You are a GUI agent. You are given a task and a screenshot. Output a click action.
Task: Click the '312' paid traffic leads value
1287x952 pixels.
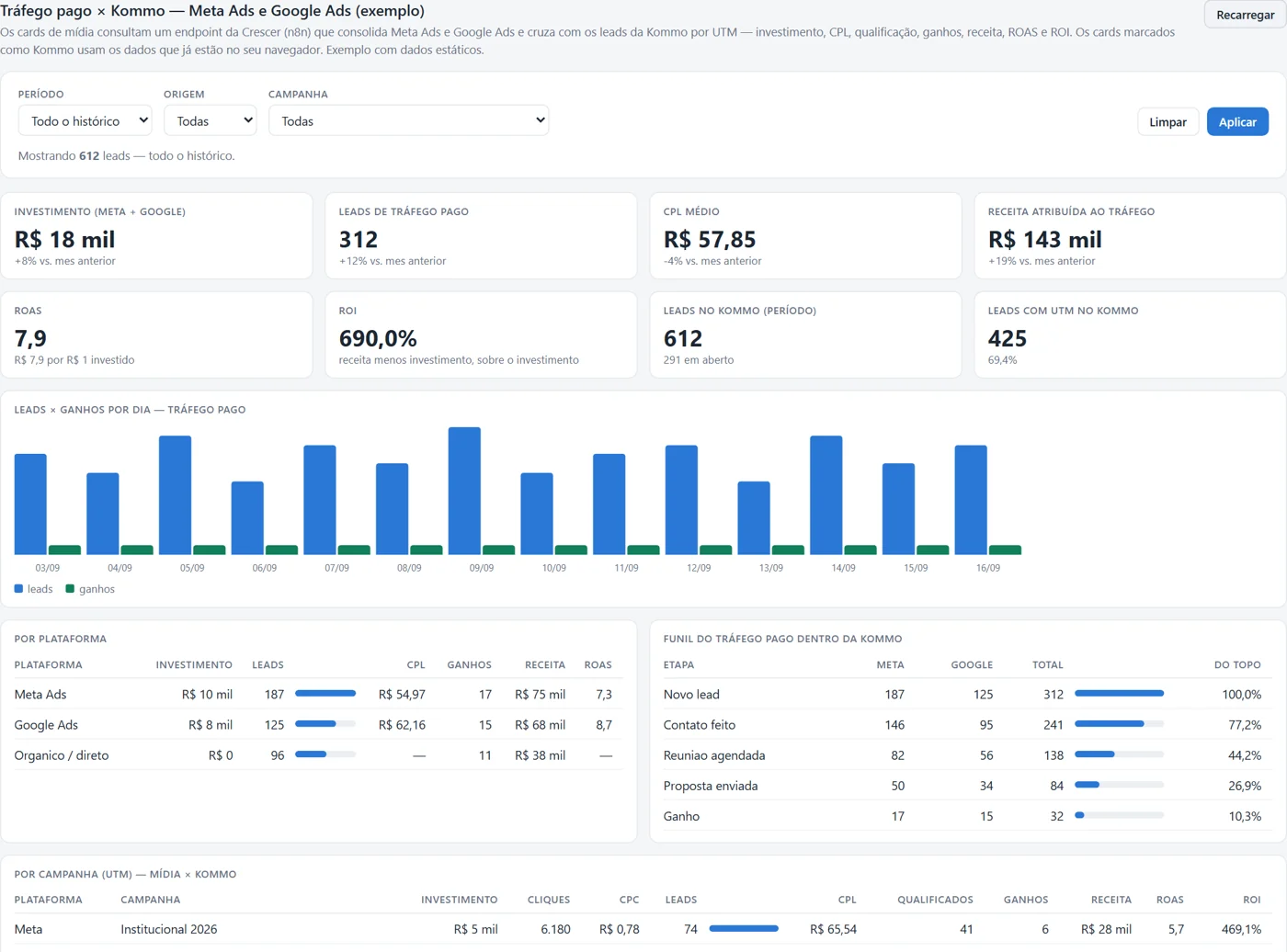point(359,240)
